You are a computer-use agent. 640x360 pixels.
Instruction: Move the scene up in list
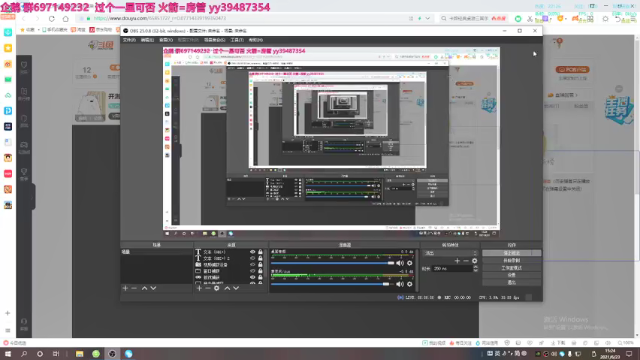click(144, 288)
